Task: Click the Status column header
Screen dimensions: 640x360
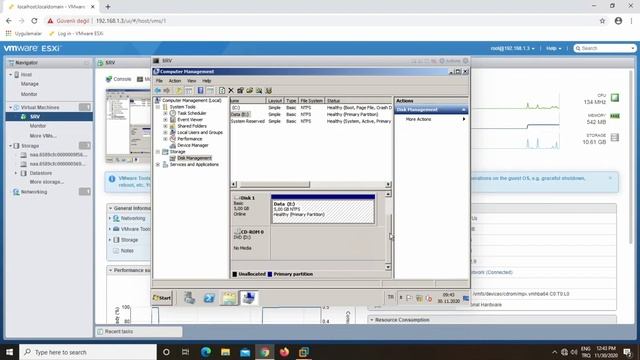Action: [x=358, y=100]
